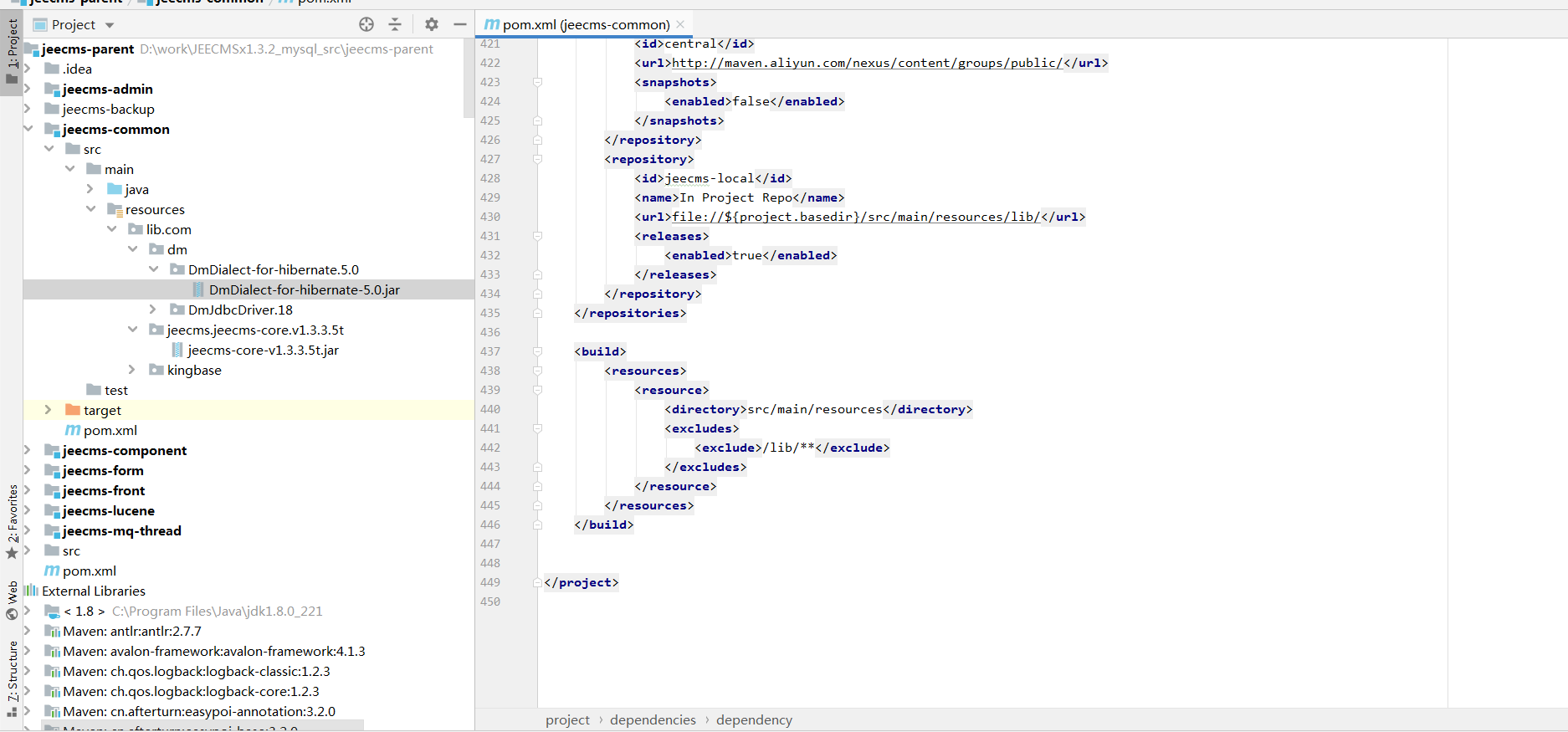Click the dependencies breadcrumb item
The image size is (1568, 732).
[x=652, y=719]
